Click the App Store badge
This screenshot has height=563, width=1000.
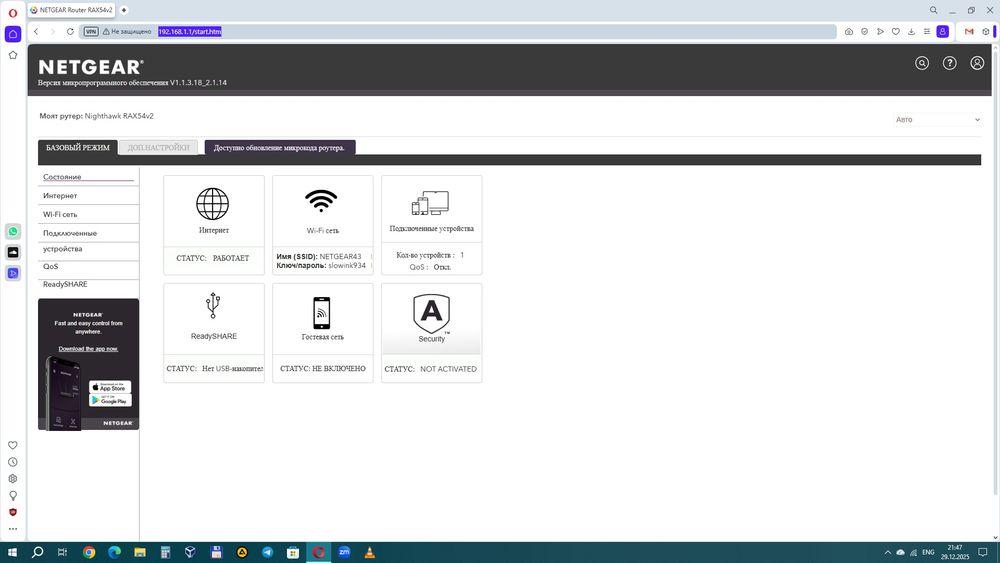coord(110,386)
